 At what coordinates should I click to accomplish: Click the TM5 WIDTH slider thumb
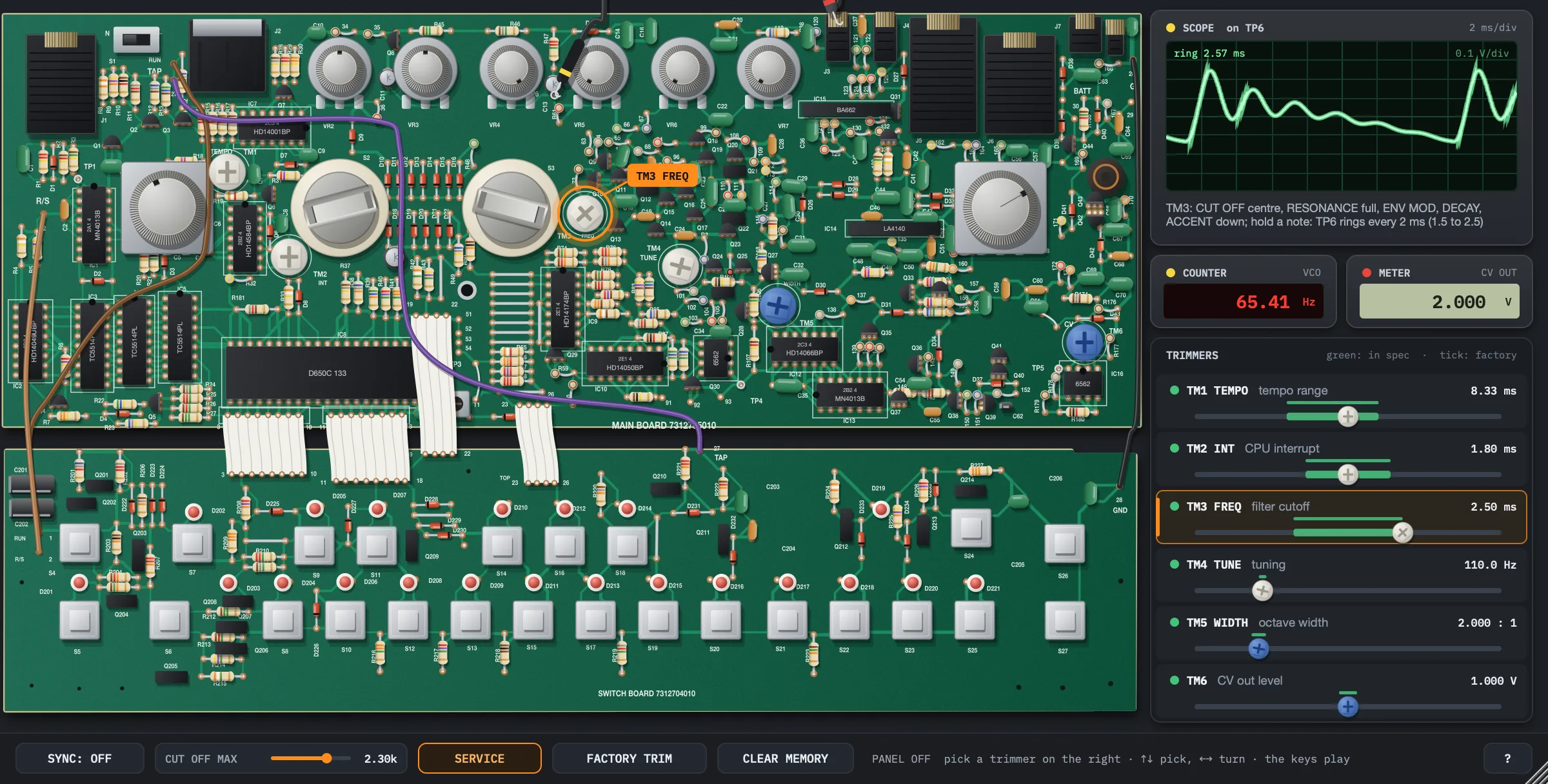pos(1258,649)
